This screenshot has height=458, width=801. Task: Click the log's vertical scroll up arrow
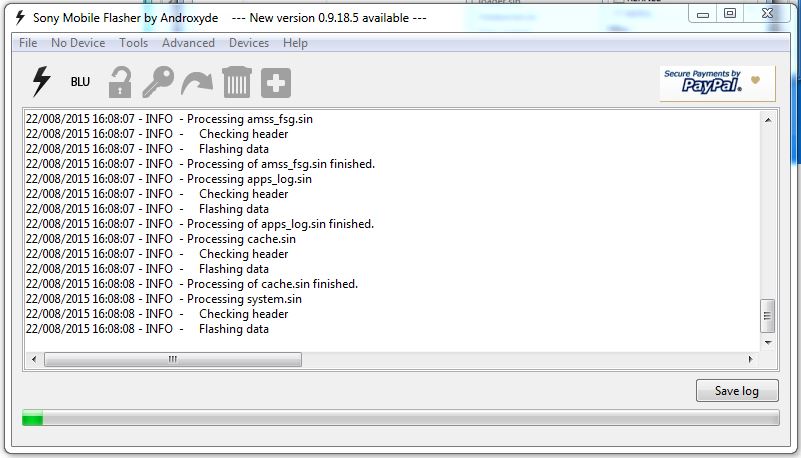click(768, 120)
